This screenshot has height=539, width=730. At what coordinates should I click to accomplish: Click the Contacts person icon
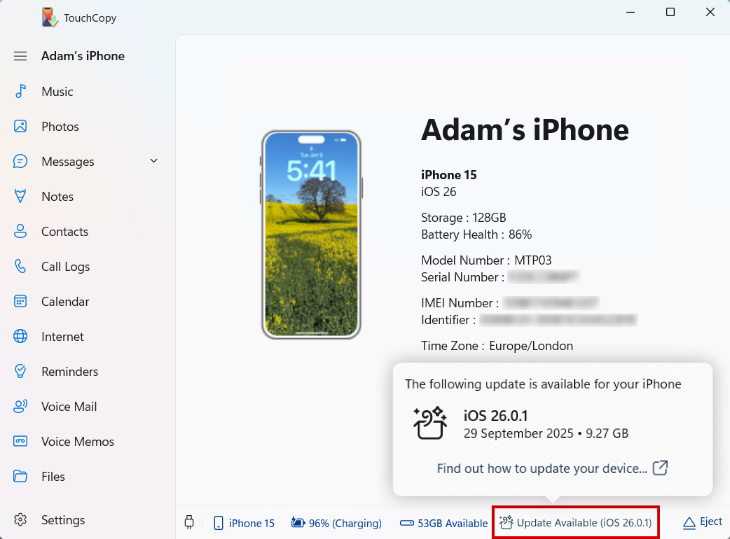20,231
